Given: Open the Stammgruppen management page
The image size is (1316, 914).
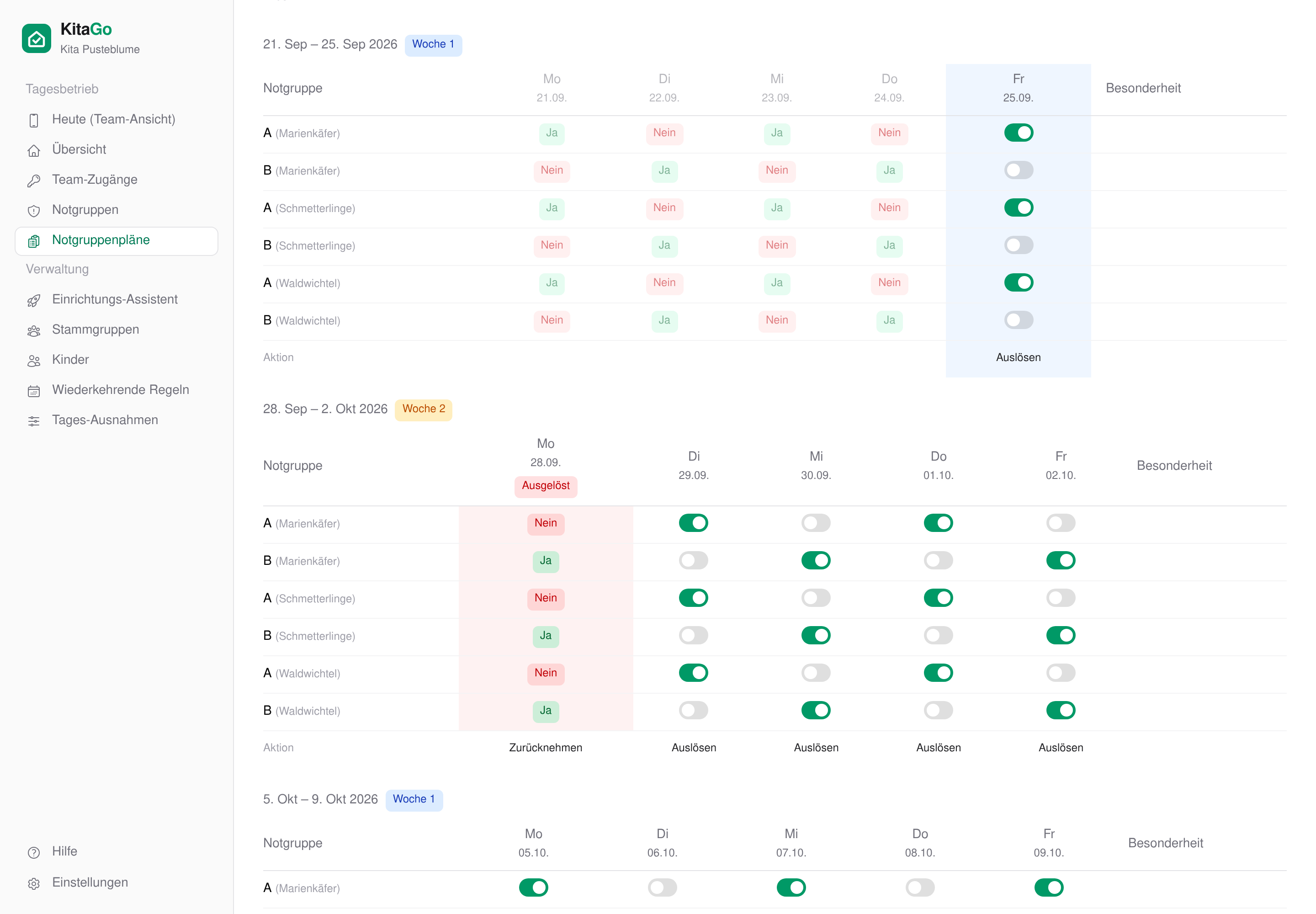Looking at the screenshot, I should coord(116,329).
